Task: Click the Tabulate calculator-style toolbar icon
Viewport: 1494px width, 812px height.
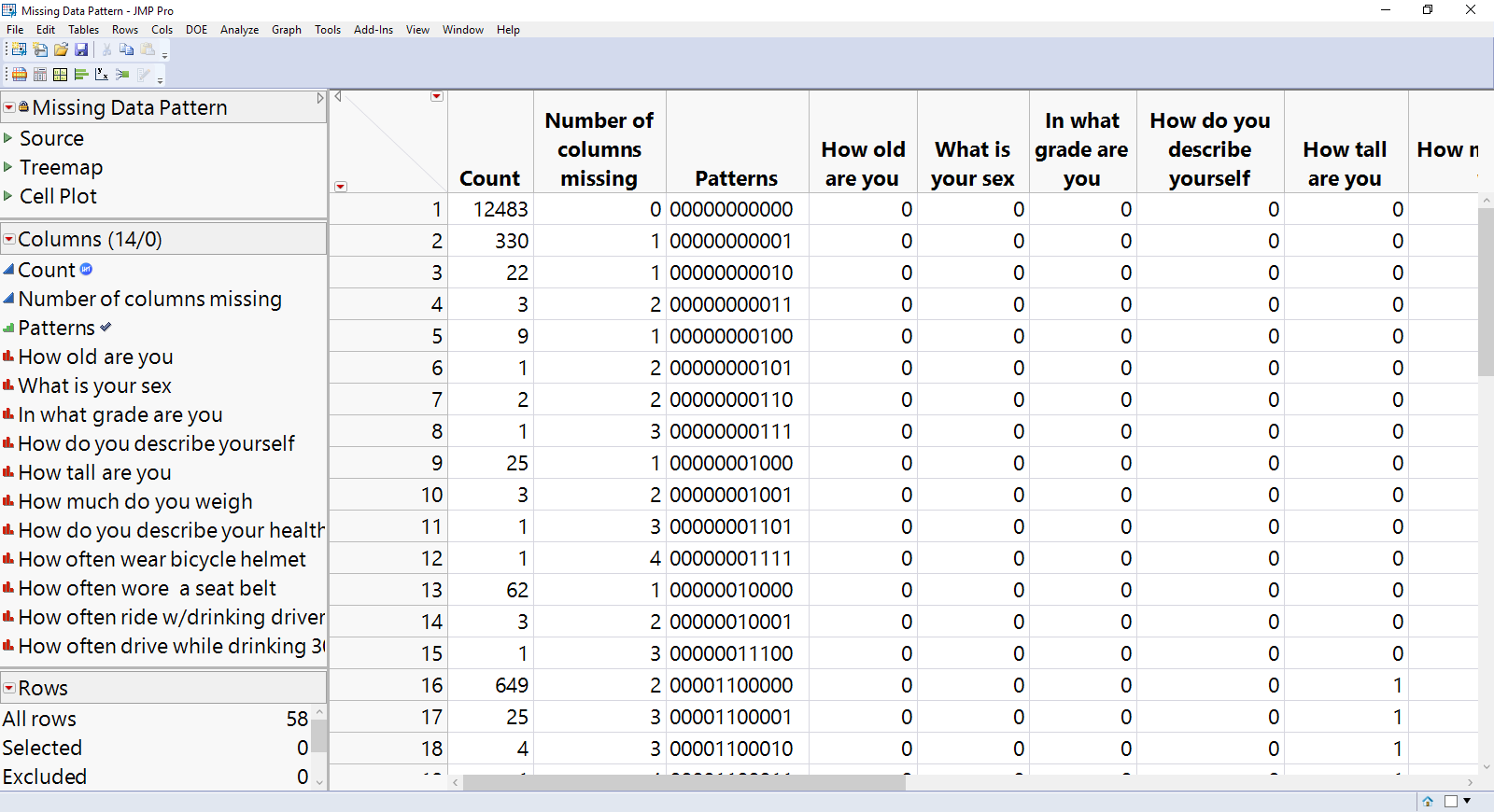Action: click(40, 75)
